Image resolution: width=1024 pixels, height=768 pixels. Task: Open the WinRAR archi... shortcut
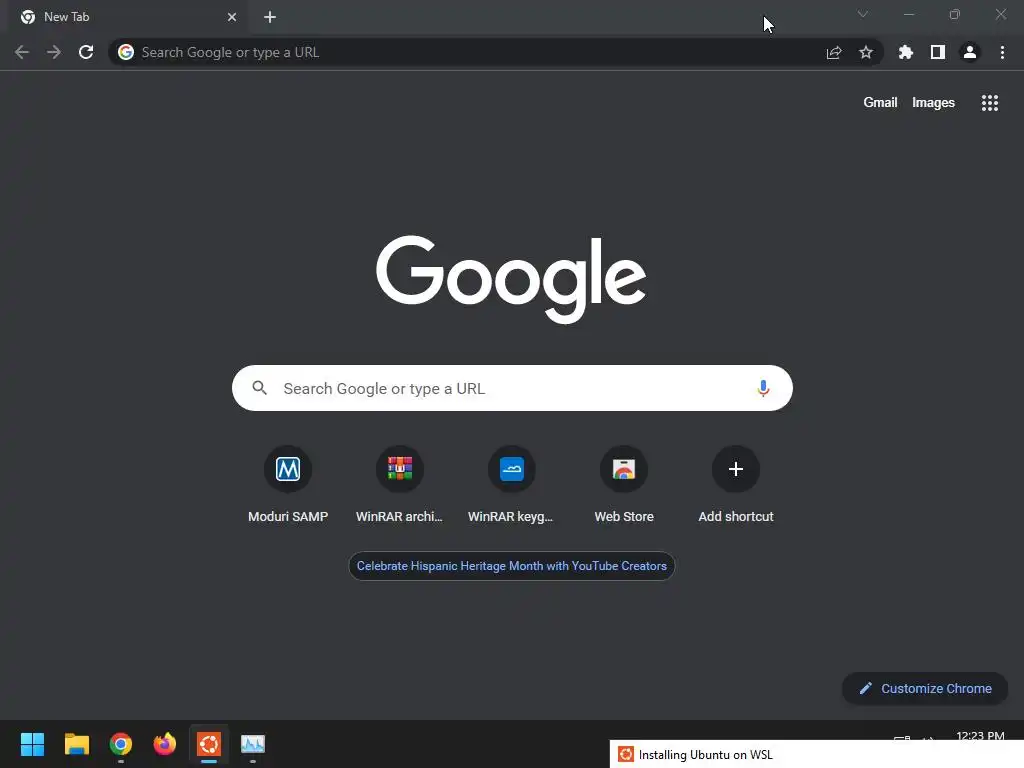coord(400,485)
